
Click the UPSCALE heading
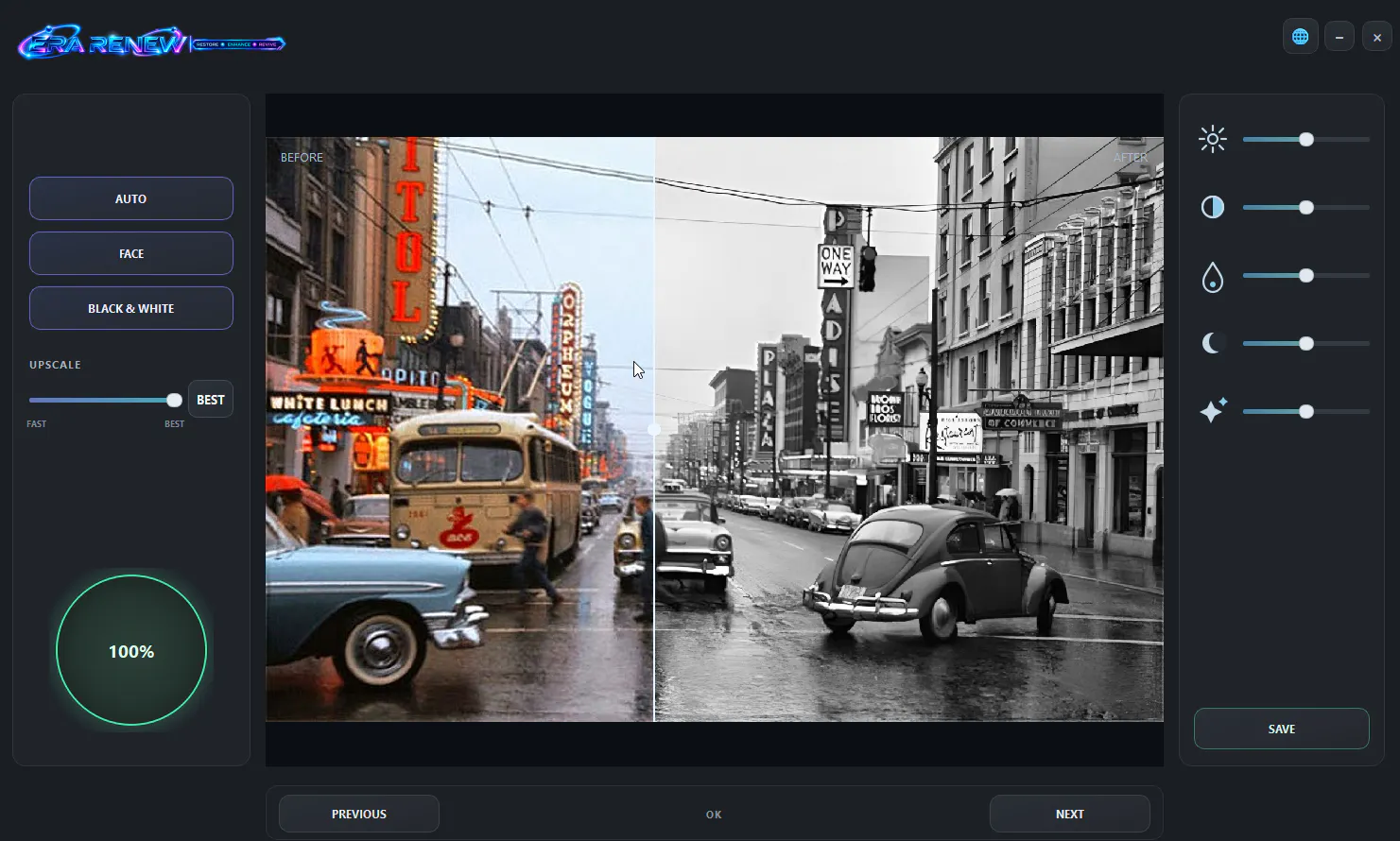55,365
